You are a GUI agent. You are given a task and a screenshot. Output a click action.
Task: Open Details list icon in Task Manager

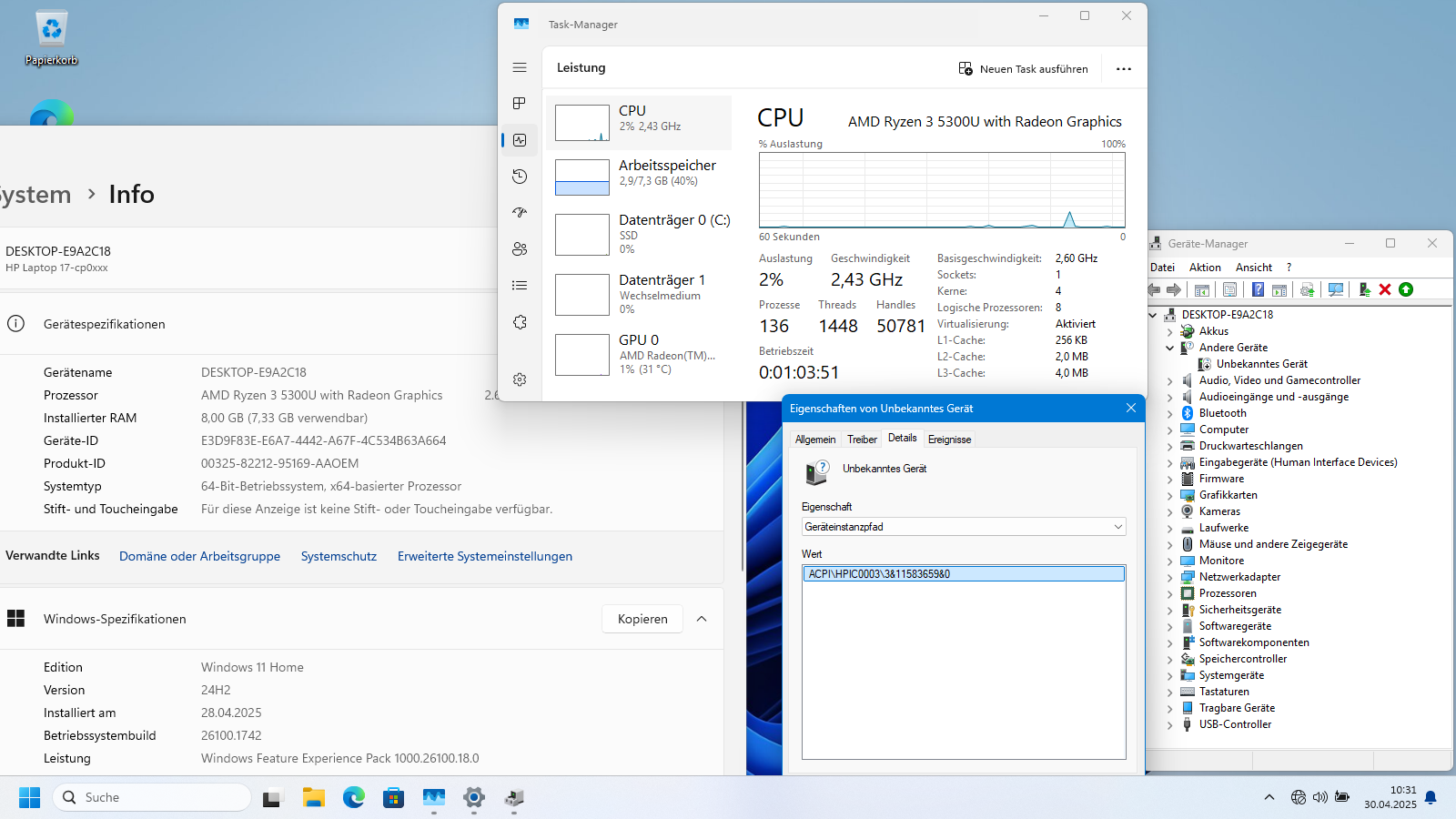(520, 286)
